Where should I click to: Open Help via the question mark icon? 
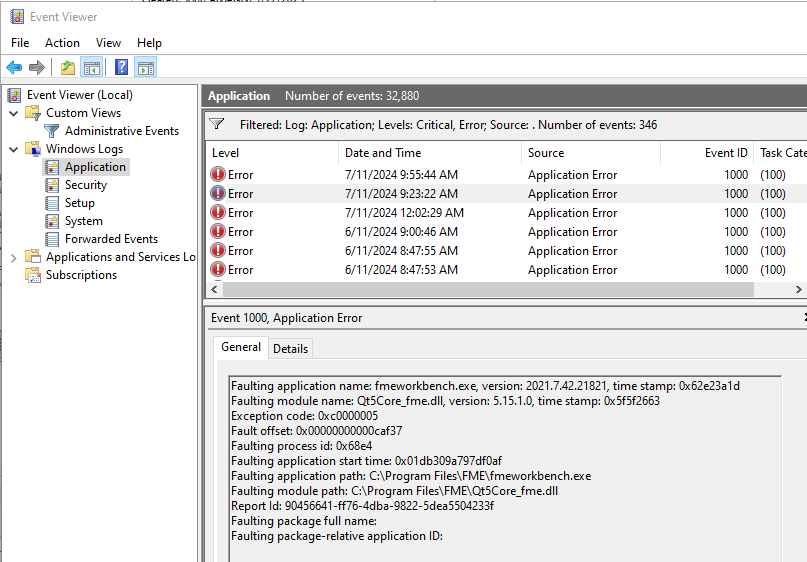tap(121, 67)
